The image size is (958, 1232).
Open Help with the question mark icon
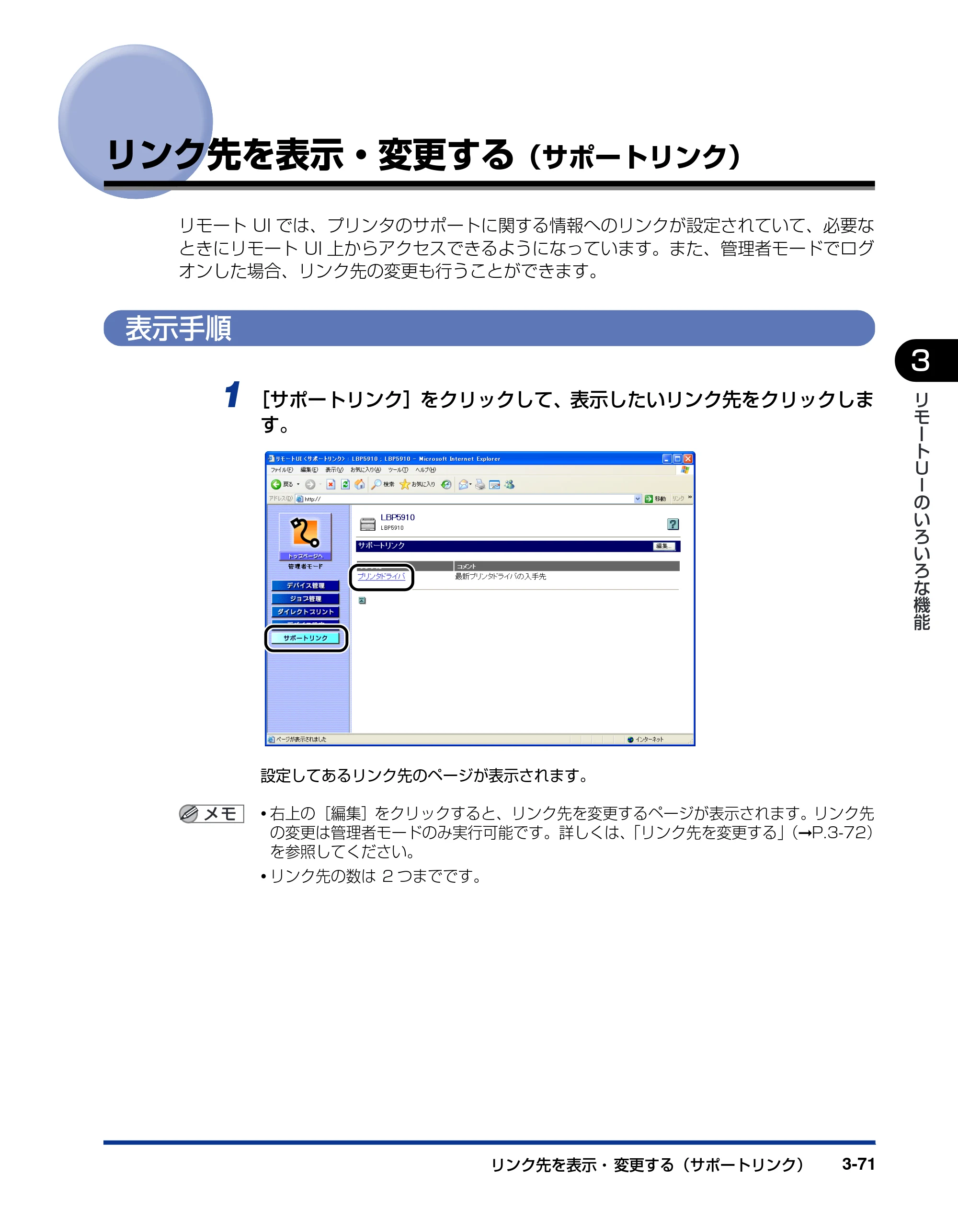[673, 524]
